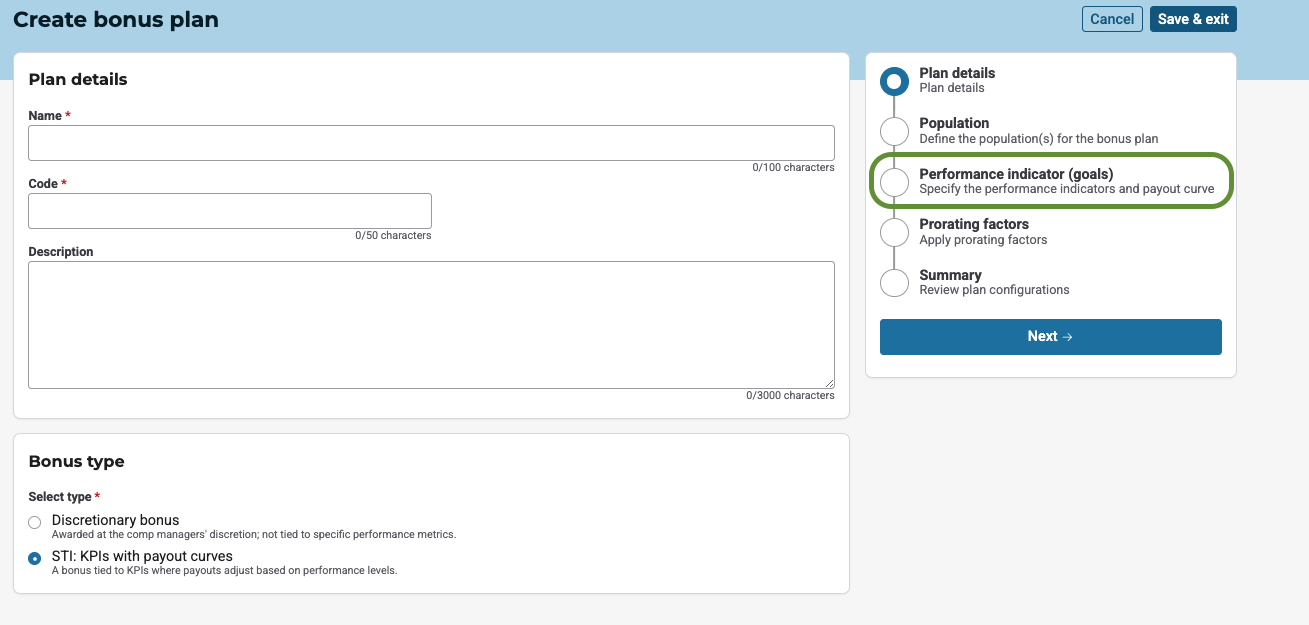
Task: Click the Plan details step circle indicator
Action: [894, 81]
